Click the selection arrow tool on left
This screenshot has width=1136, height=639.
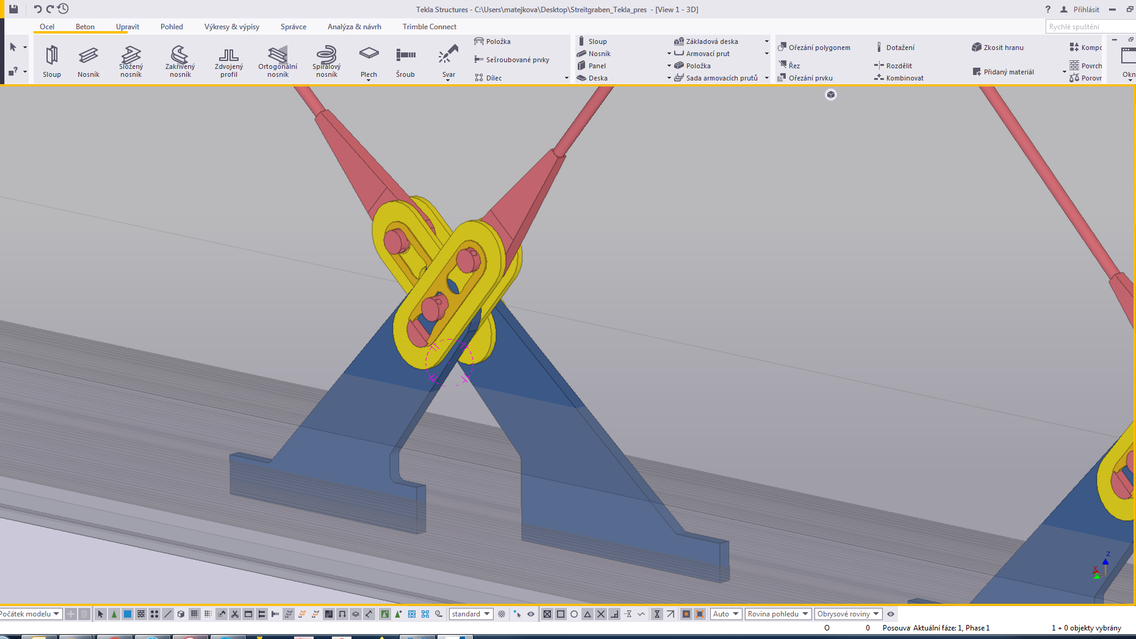[13, 47]
